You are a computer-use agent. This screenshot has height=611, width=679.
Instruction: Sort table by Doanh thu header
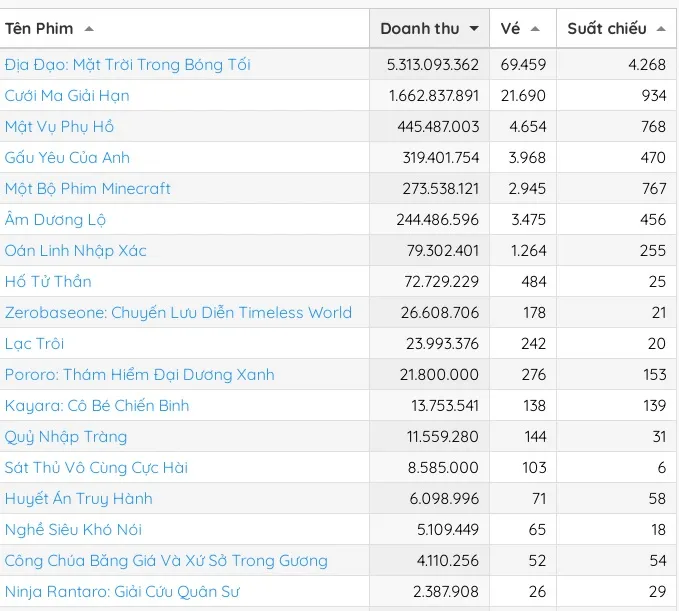point(419,29)
